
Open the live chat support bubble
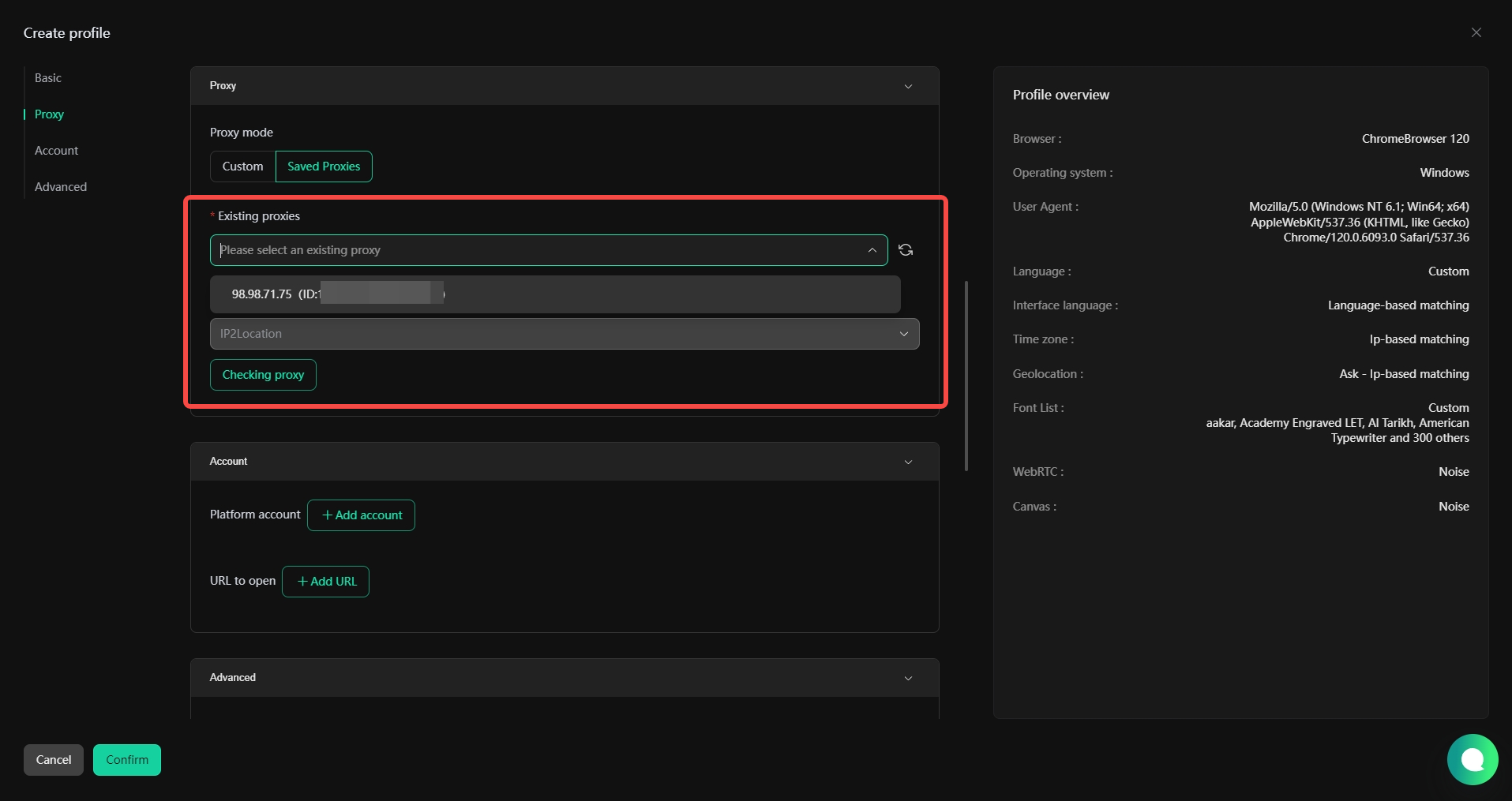(1472, 759)
